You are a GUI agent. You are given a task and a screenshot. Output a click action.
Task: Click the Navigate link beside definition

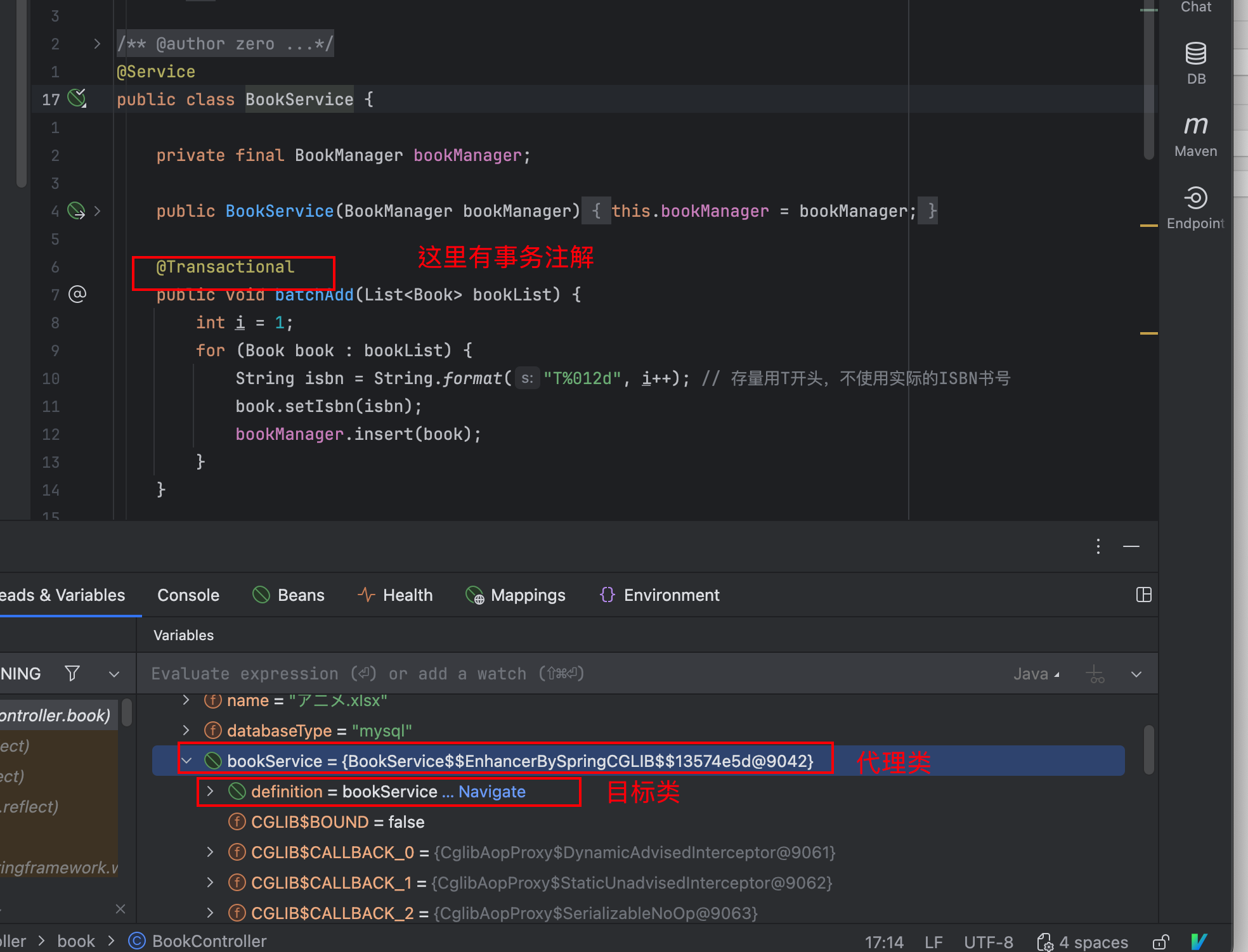[x=491, y=792]
